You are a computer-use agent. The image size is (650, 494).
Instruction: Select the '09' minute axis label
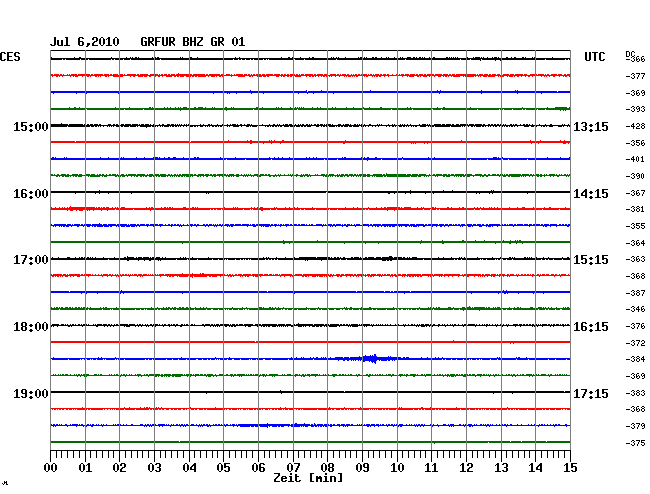362,468
